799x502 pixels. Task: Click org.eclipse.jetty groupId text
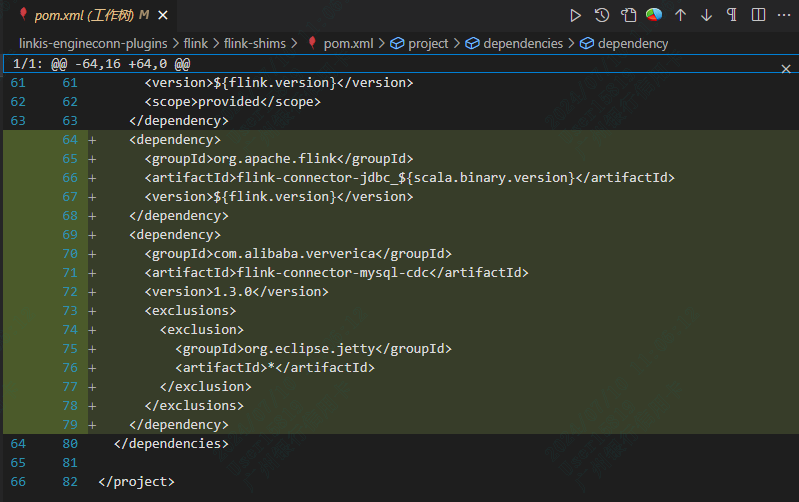pos(310,349)
